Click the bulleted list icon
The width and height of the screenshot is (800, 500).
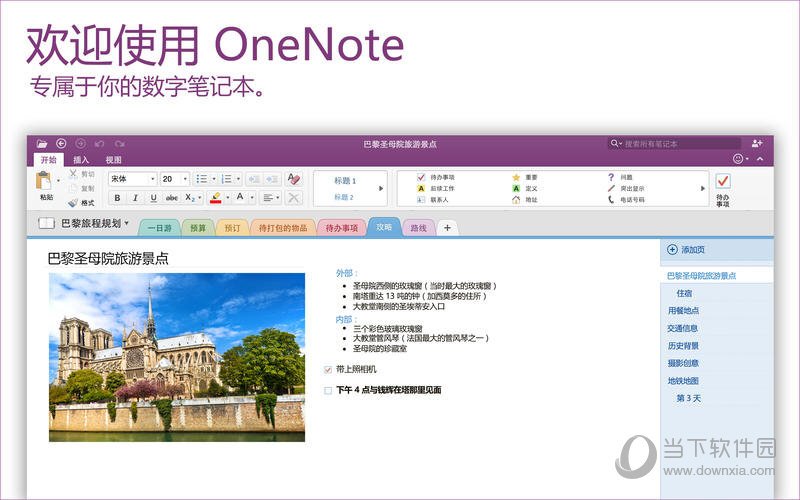coord(200,178)
